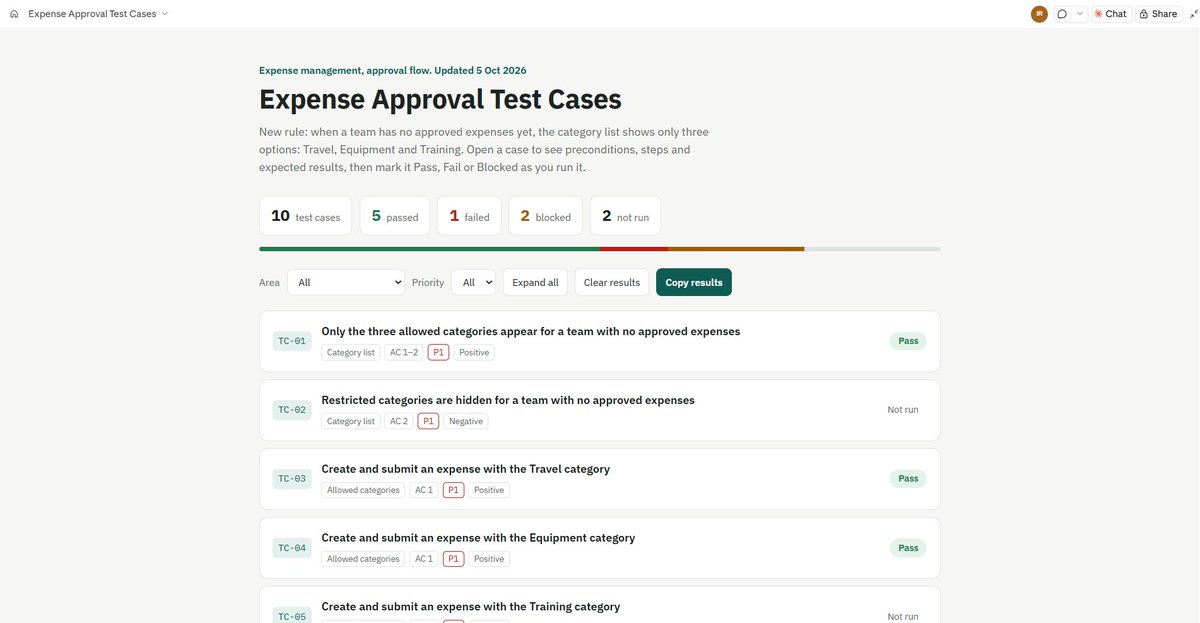Expand all test cases
The height and width of the screenshot is (623, 1200).
pyautogui.click(x=535, y=282)
